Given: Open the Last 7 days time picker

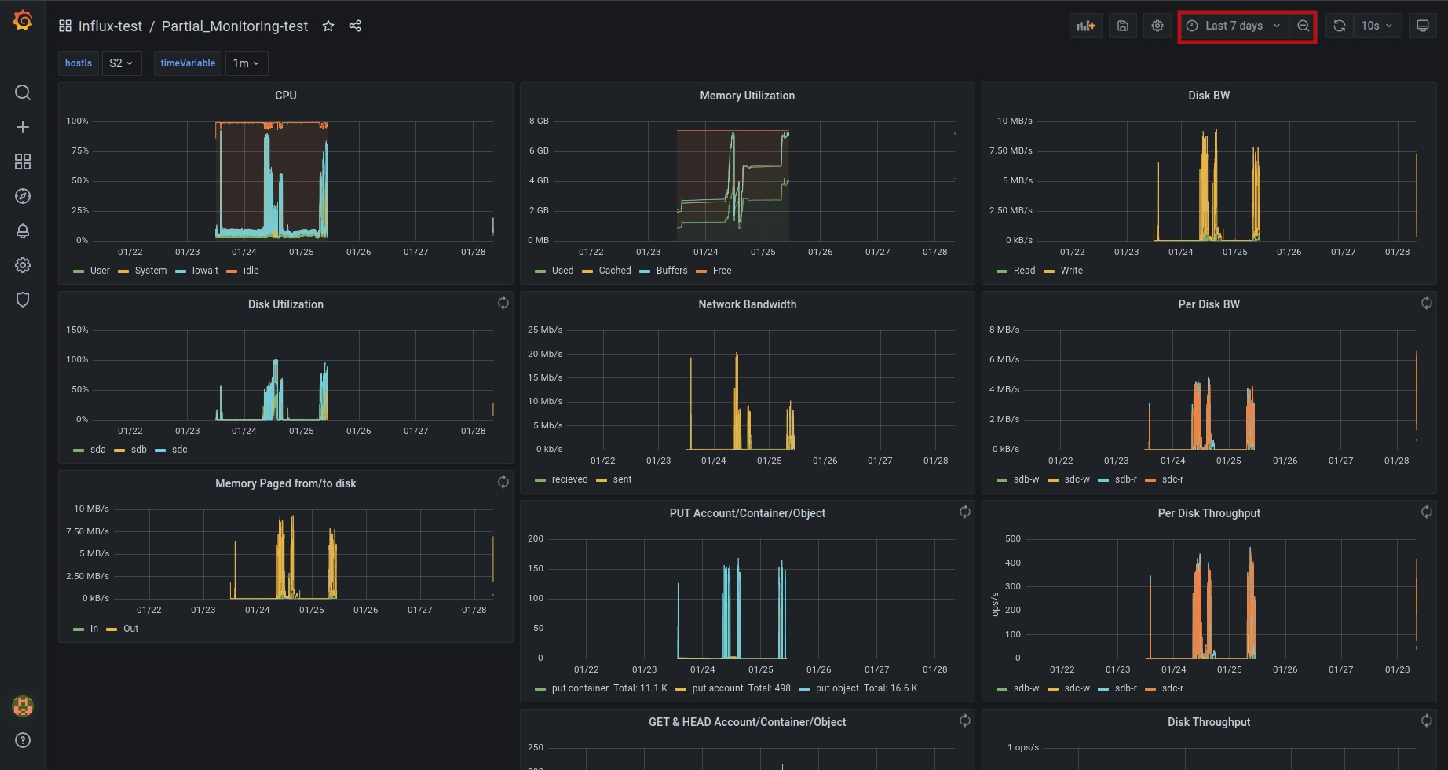Looking at the screenshot, I should [x=1234, y=26].
